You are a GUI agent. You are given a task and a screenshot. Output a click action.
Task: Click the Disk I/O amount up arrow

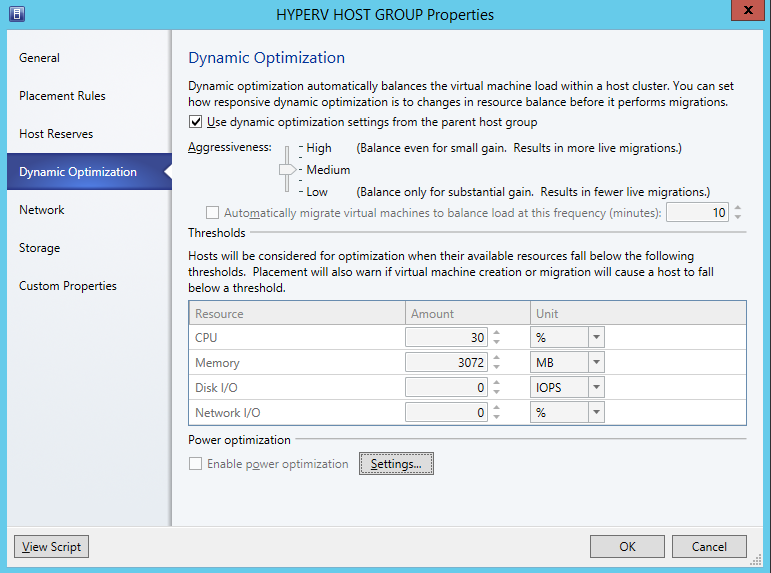pyautogui.click(x=497, y=383)
